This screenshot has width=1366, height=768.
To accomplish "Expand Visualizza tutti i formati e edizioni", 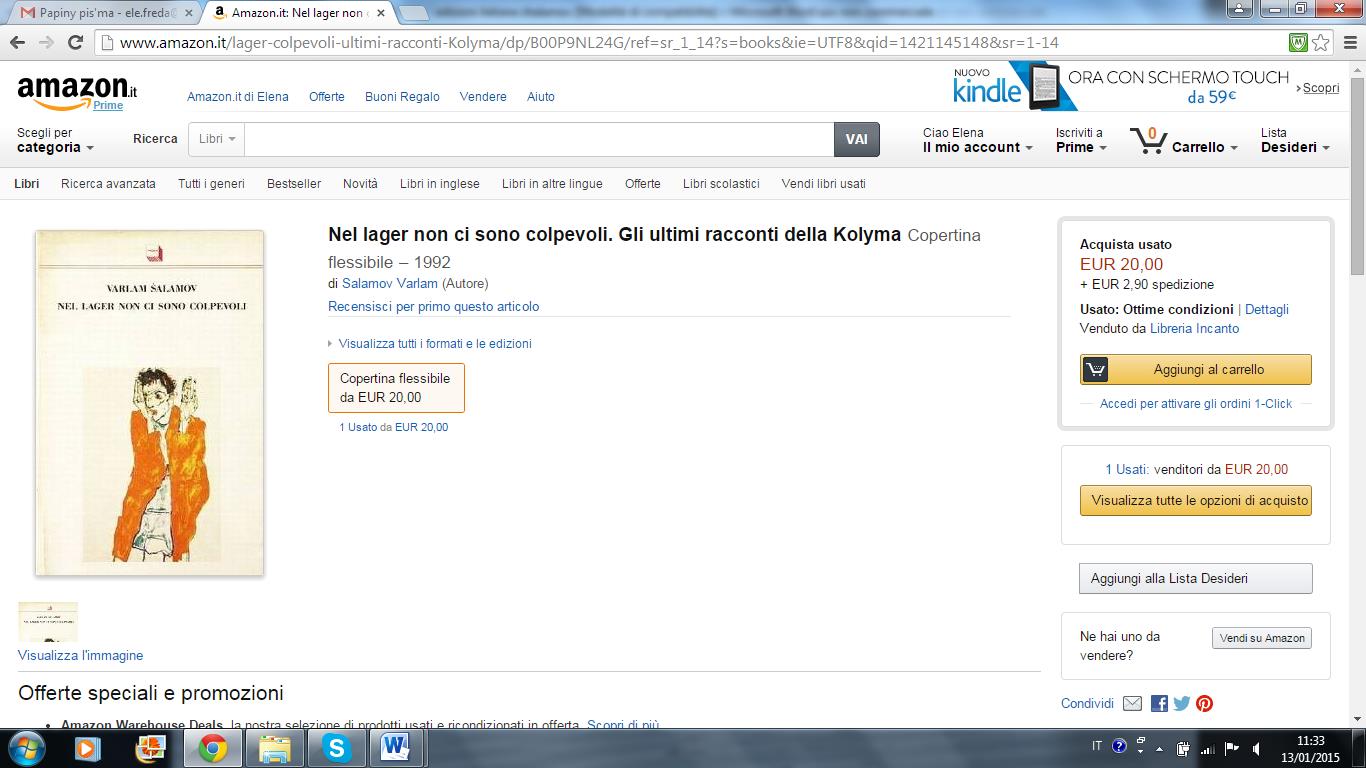I will (434, 343).
